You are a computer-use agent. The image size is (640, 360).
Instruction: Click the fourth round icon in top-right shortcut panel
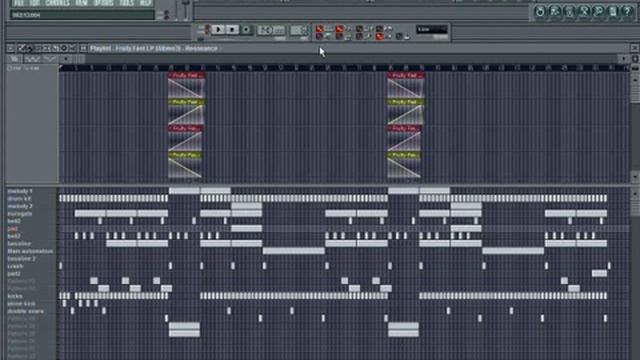tap(584, 11)
